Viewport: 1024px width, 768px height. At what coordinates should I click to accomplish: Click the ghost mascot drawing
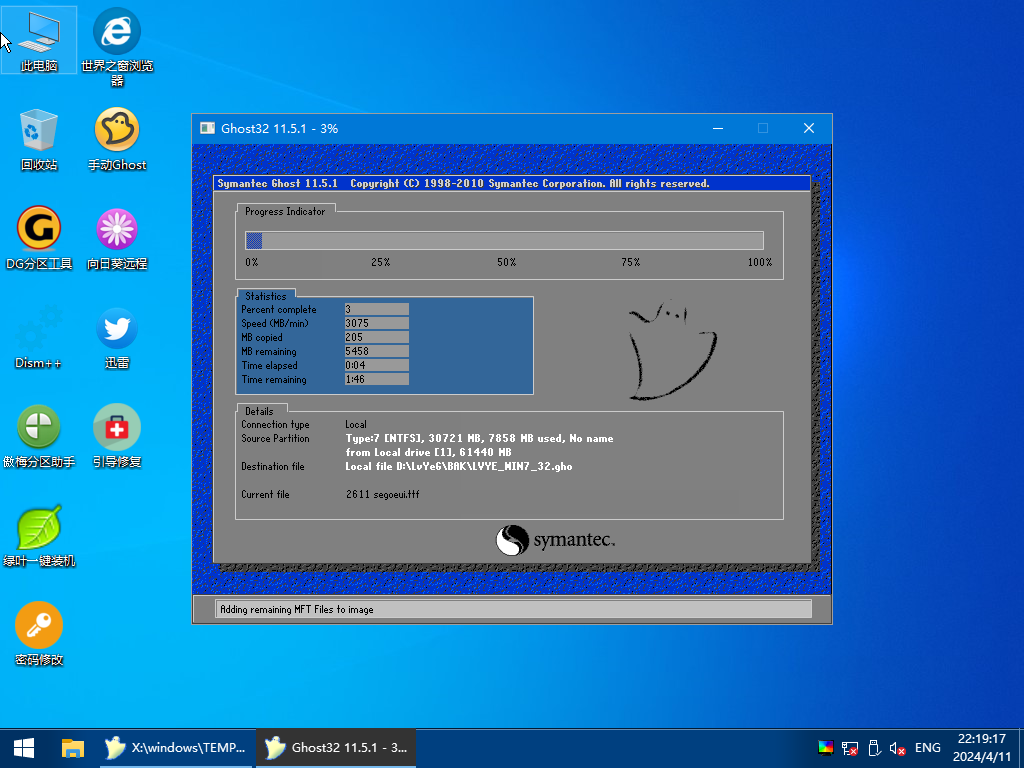click(x=671, y=350)
